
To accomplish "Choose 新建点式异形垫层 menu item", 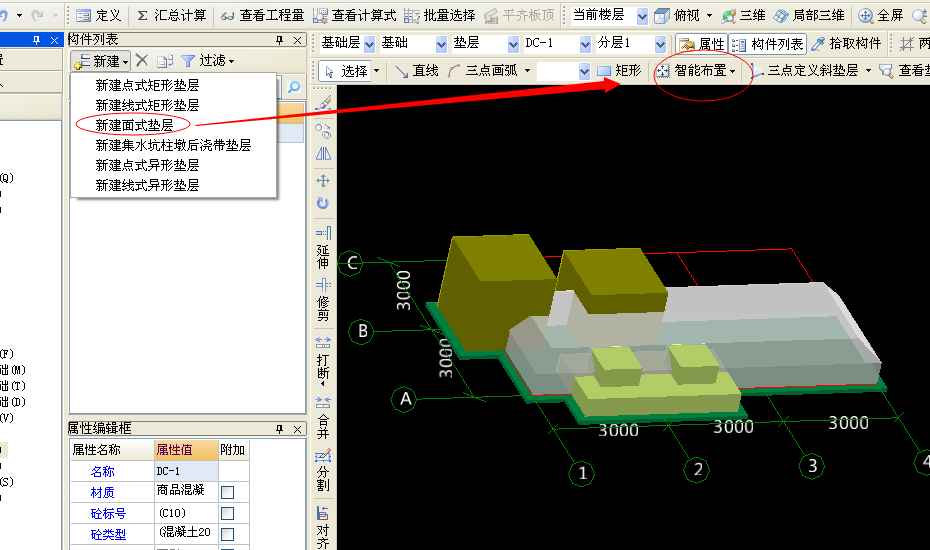I will tap(147, 166).
